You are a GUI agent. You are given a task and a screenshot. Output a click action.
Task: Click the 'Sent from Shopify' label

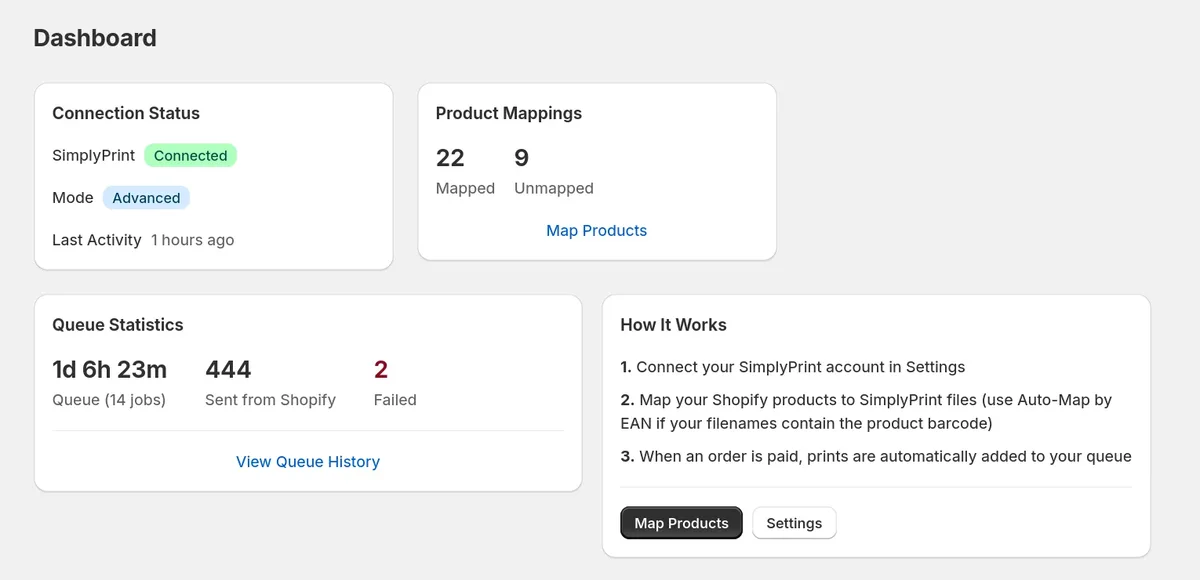tap(270, 400)
